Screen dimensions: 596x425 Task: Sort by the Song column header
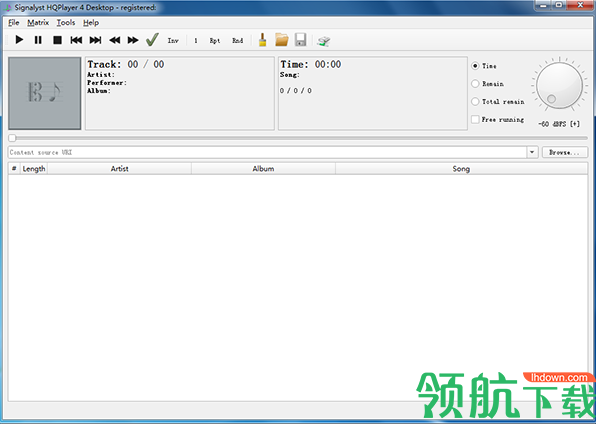(461, 168)
